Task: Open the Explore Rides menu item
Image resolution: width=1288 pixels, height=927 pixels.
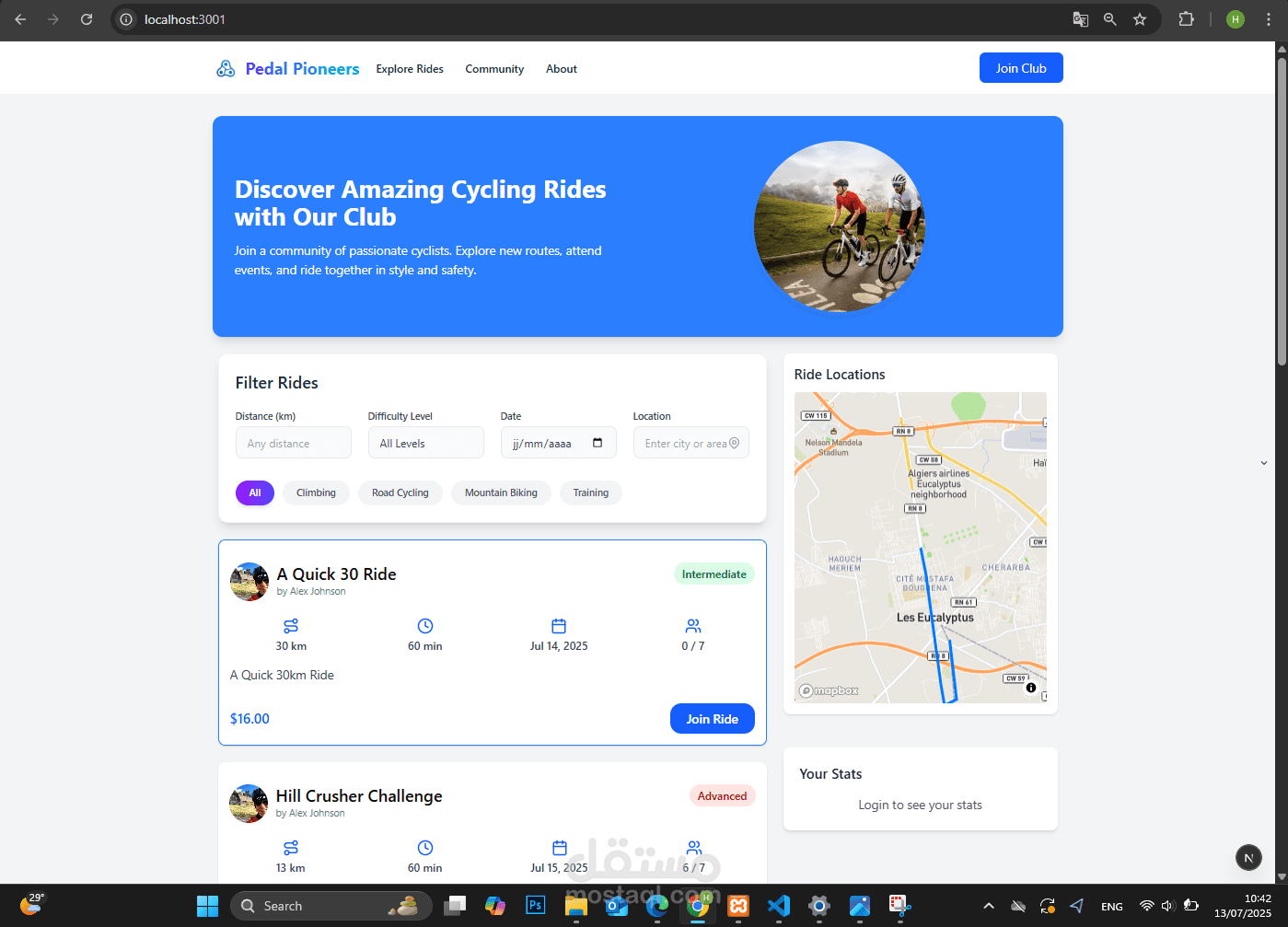Action: (409, 68)
